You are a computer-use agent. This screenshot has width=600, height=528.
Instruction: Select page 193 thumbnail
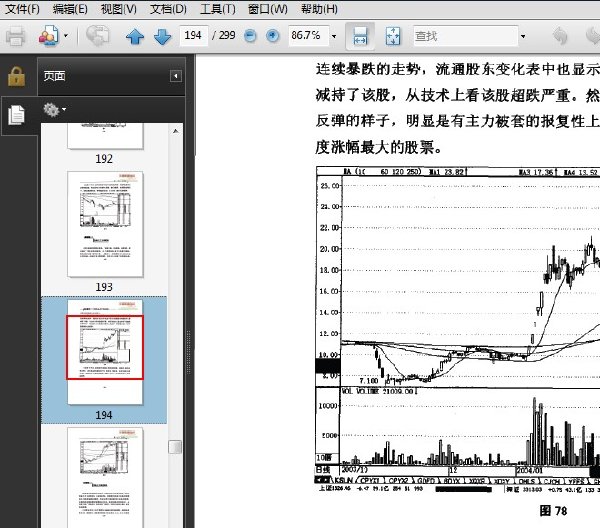point(105,224)
